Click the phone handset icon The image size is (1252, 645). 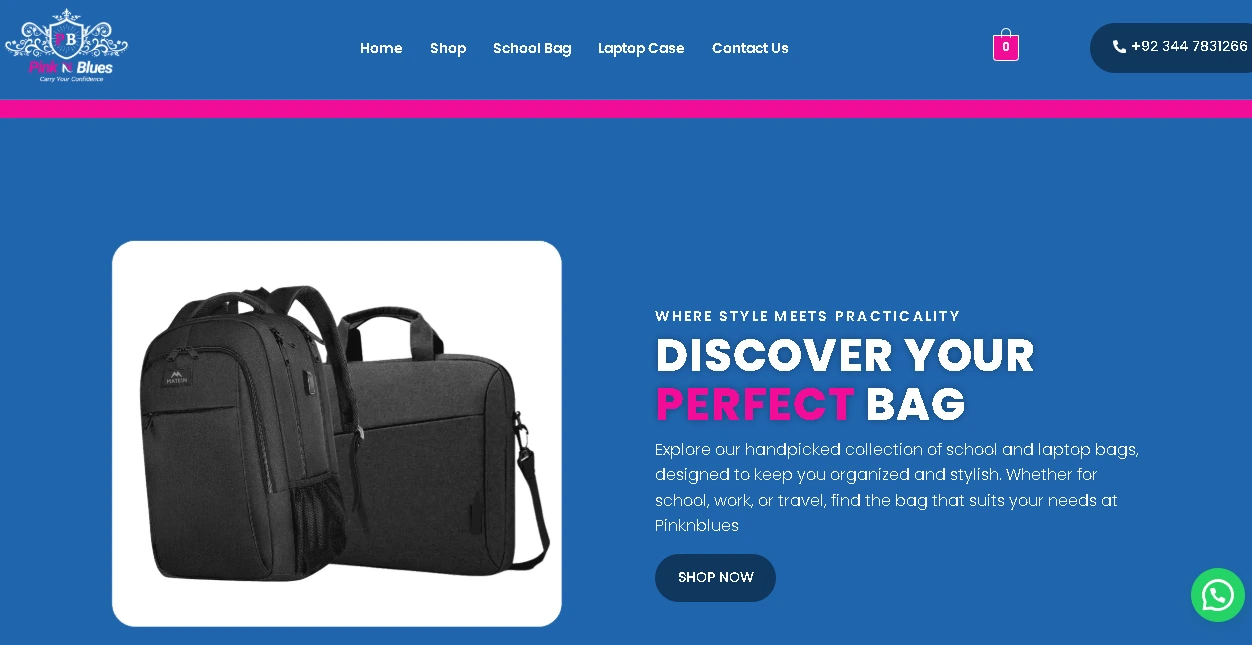point(1119,47)
